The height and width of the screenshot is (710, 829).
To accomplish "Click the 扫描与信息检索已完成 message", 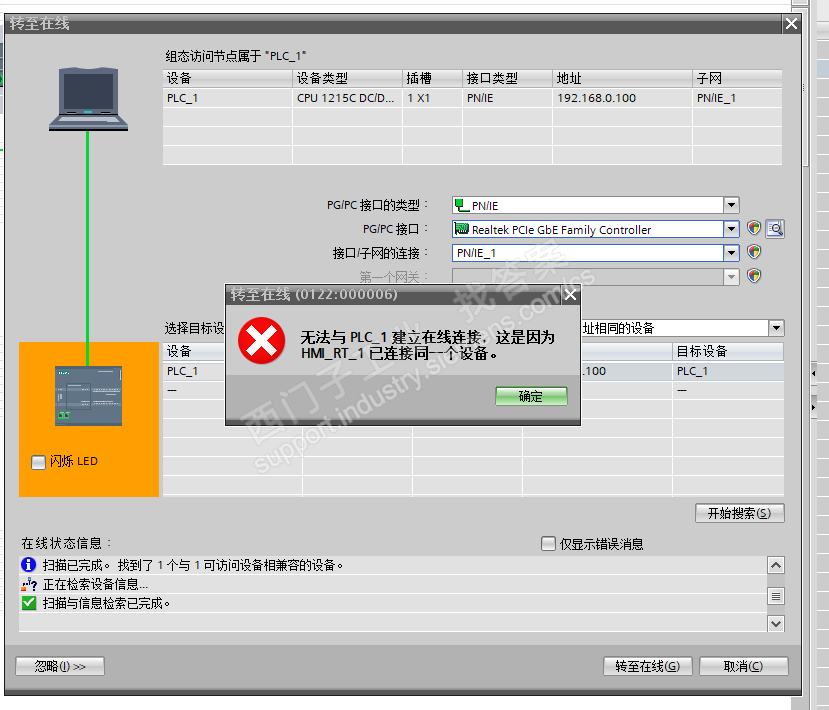I will coord(106,603).
